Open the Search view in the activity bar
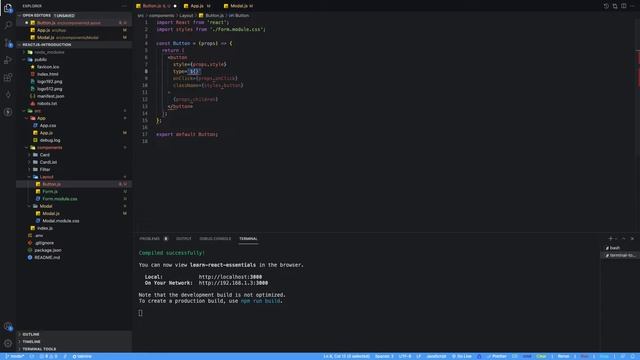Viewport: 640px width, 360px height. click(x=8, y=25)
